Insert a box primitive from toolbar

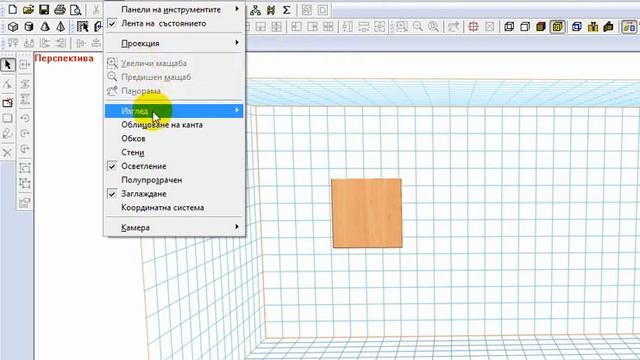click(x=13, y=27)
